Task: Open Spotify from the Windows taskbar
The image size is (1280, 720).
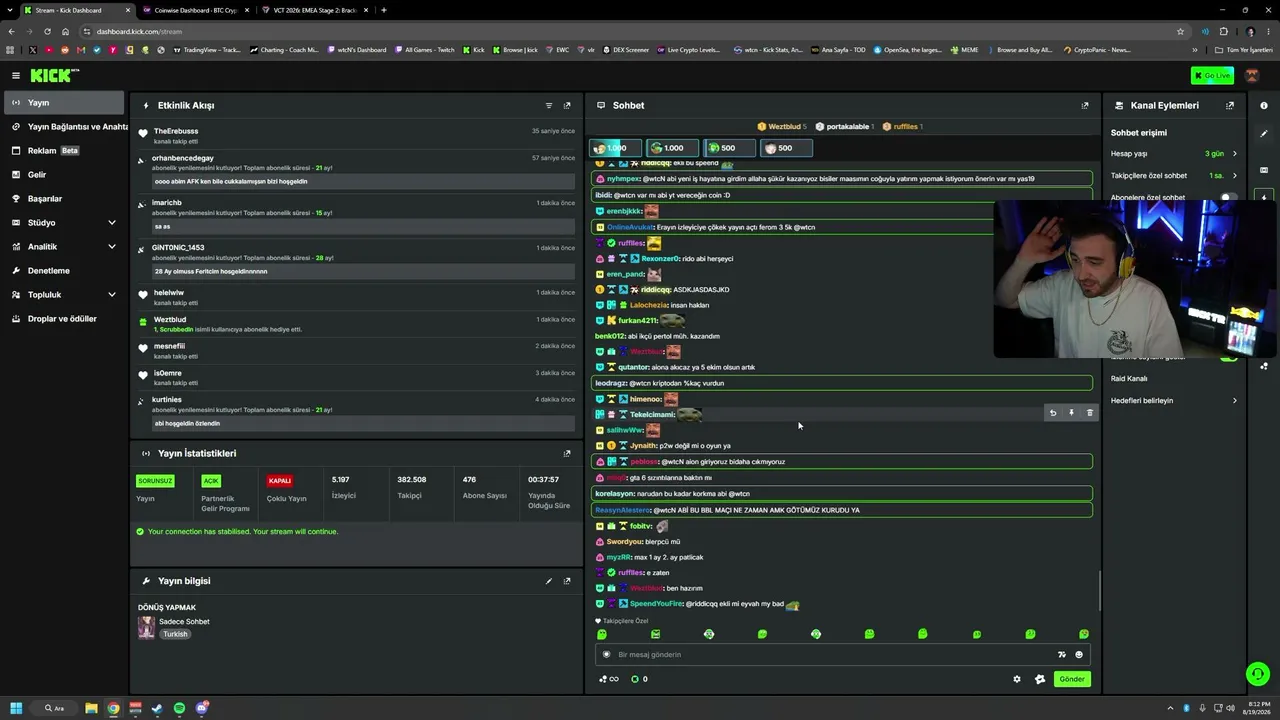Action: click(180, 708)
